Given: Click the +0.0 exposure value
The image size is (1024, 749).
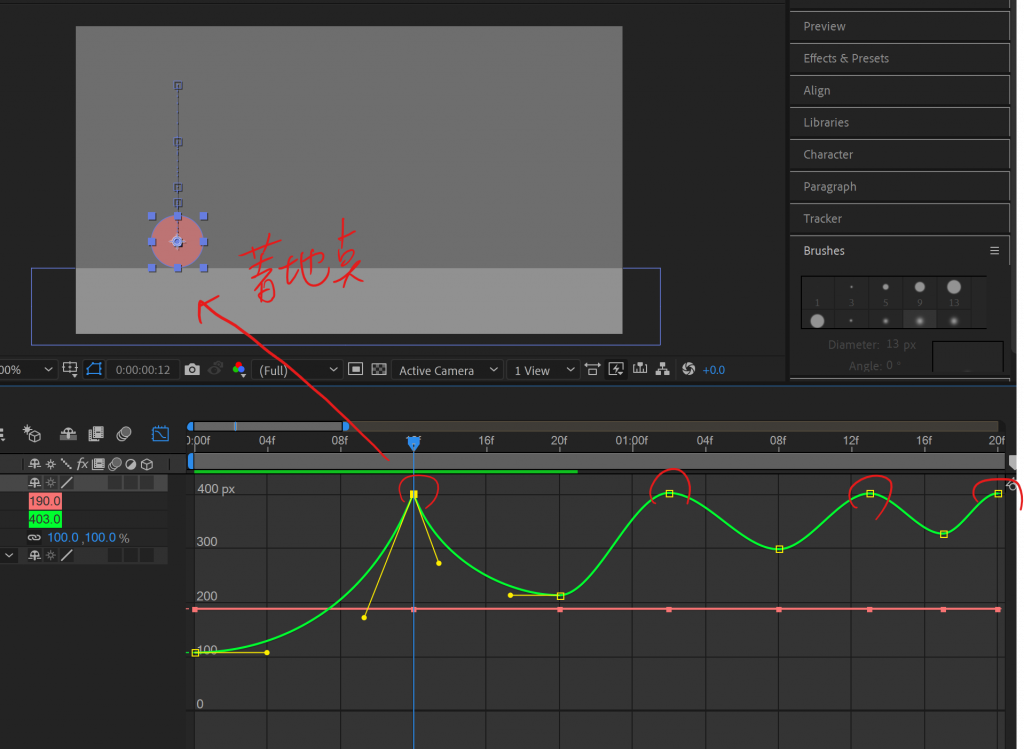Looking at the screenshot, I should point(713,370).
